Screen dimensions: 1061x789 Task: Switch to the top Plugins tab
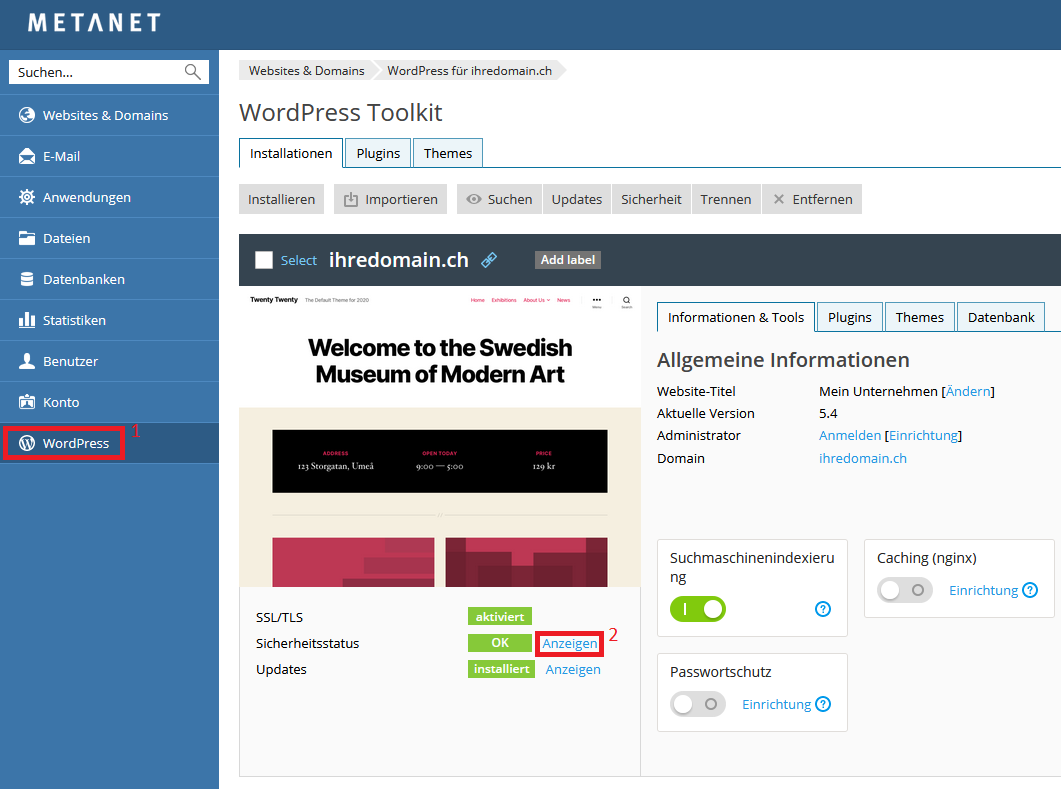378,153
